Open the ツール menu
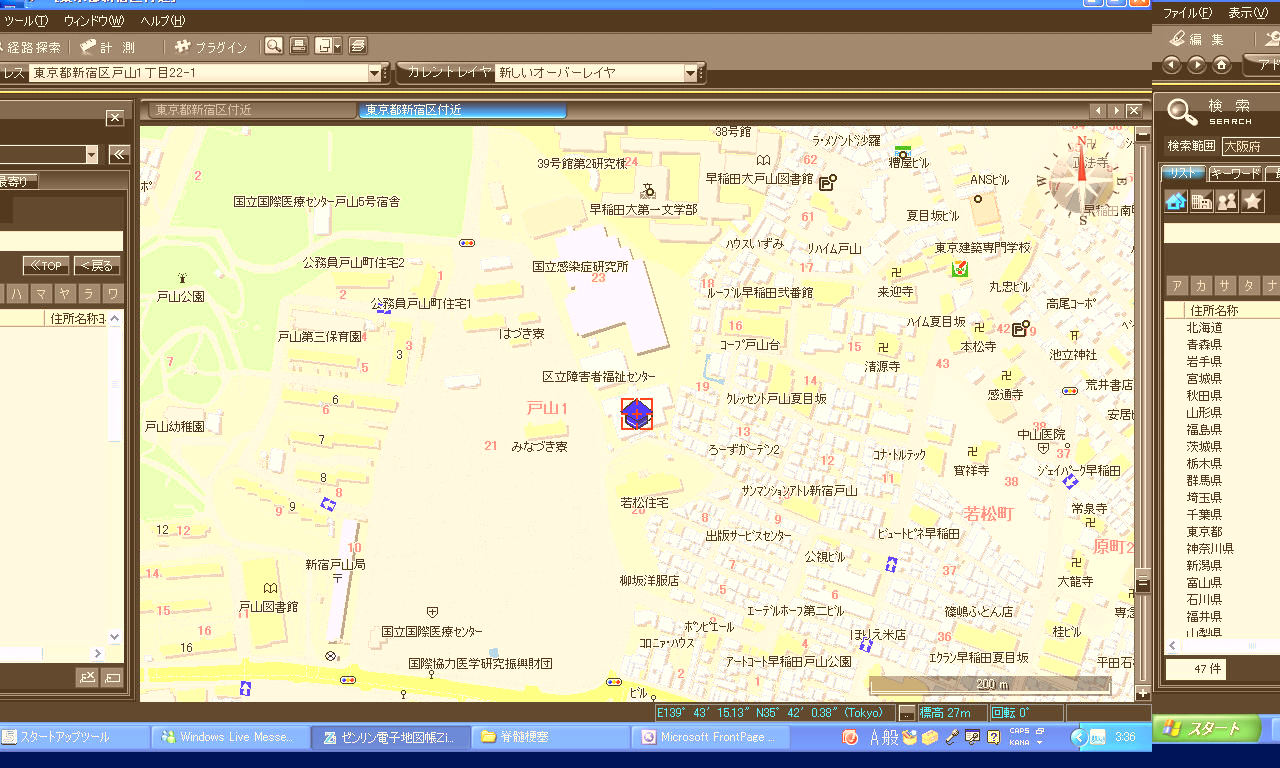This screenshot has width=1280, height=768. pos(26,21)
